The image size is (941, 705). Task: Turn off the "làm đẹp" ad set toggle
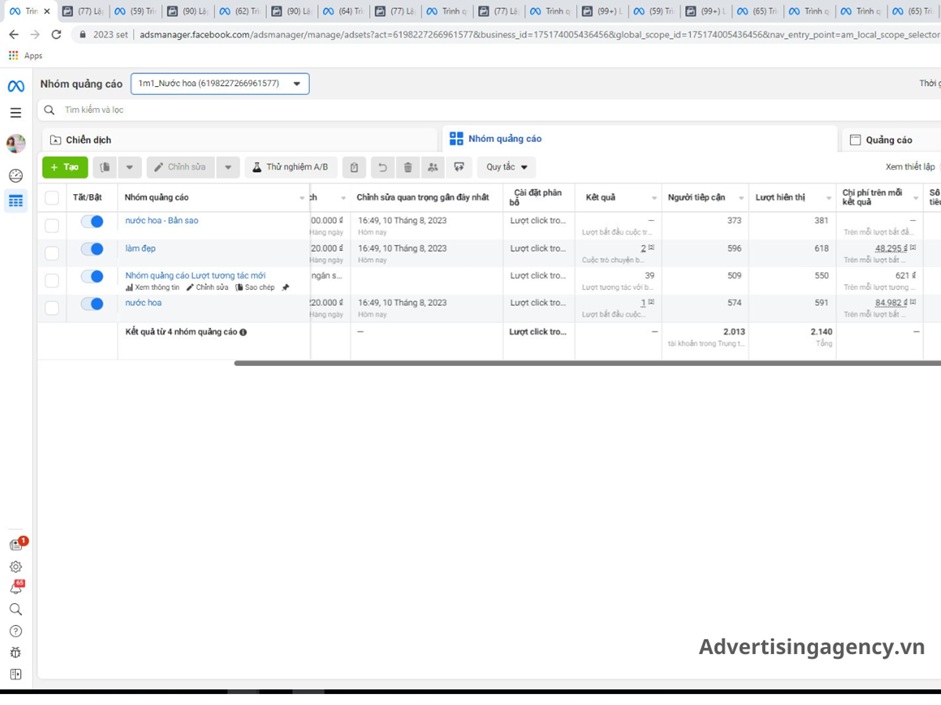92,249
